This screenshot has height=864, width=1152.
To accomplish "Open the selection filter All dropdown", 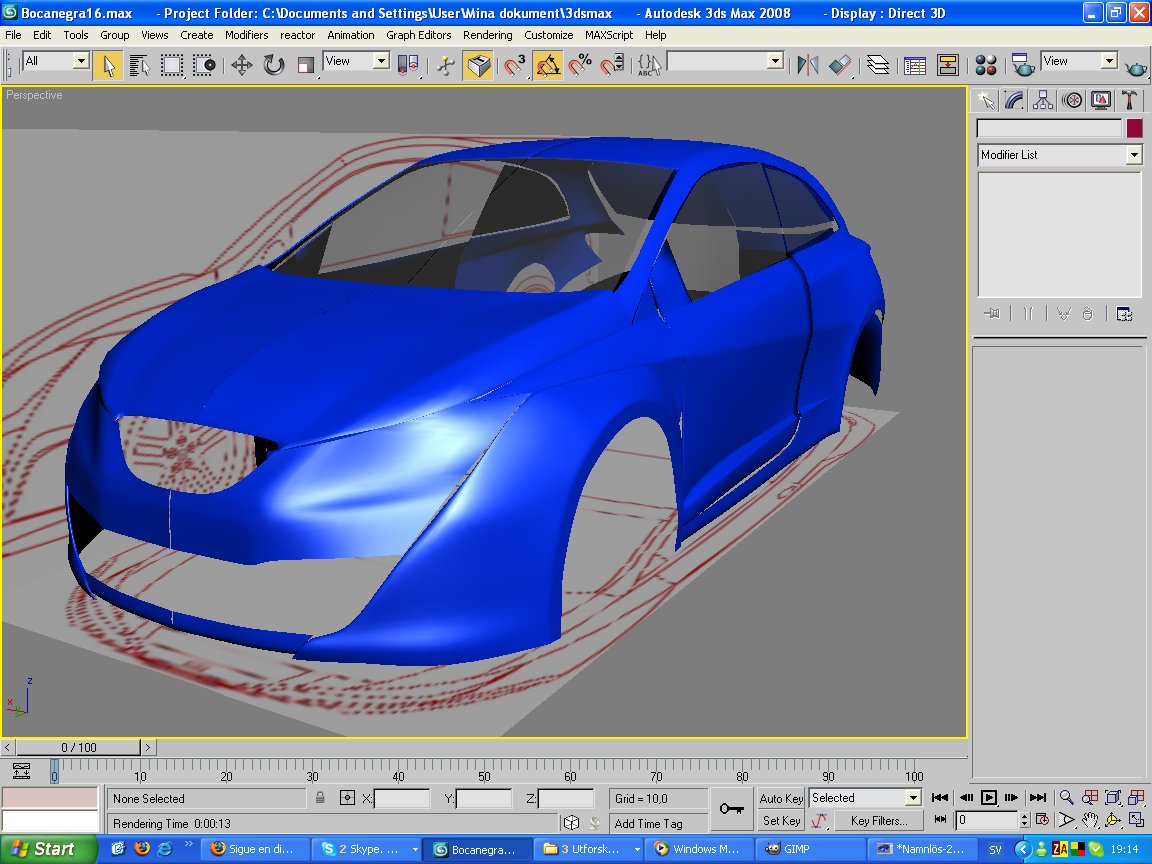I will [x=81, y=61].
